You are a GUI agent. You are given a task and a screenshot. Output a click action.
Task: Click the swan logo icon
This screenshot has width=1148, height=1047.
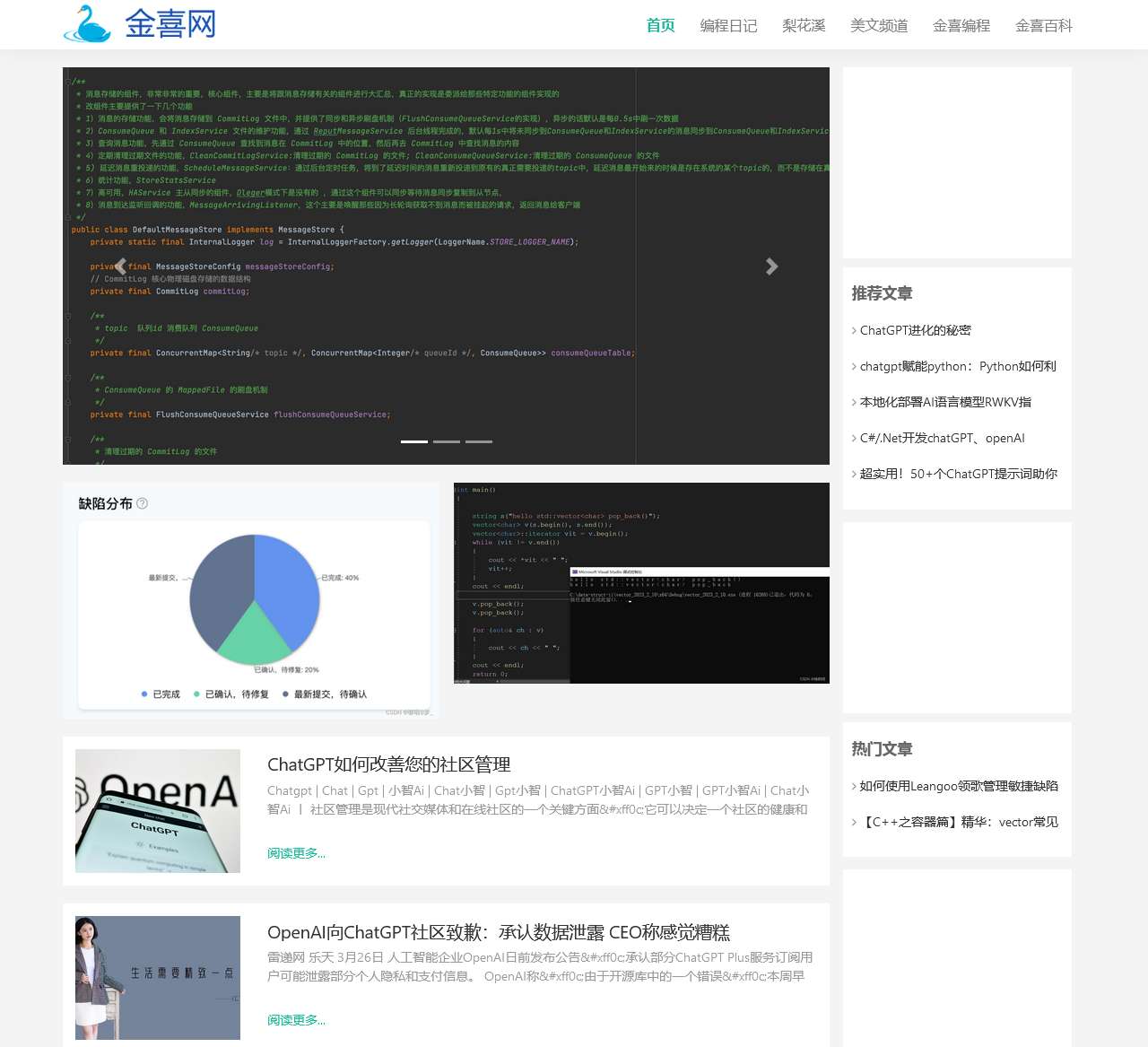pyautogui.click(x=87, y=24)
